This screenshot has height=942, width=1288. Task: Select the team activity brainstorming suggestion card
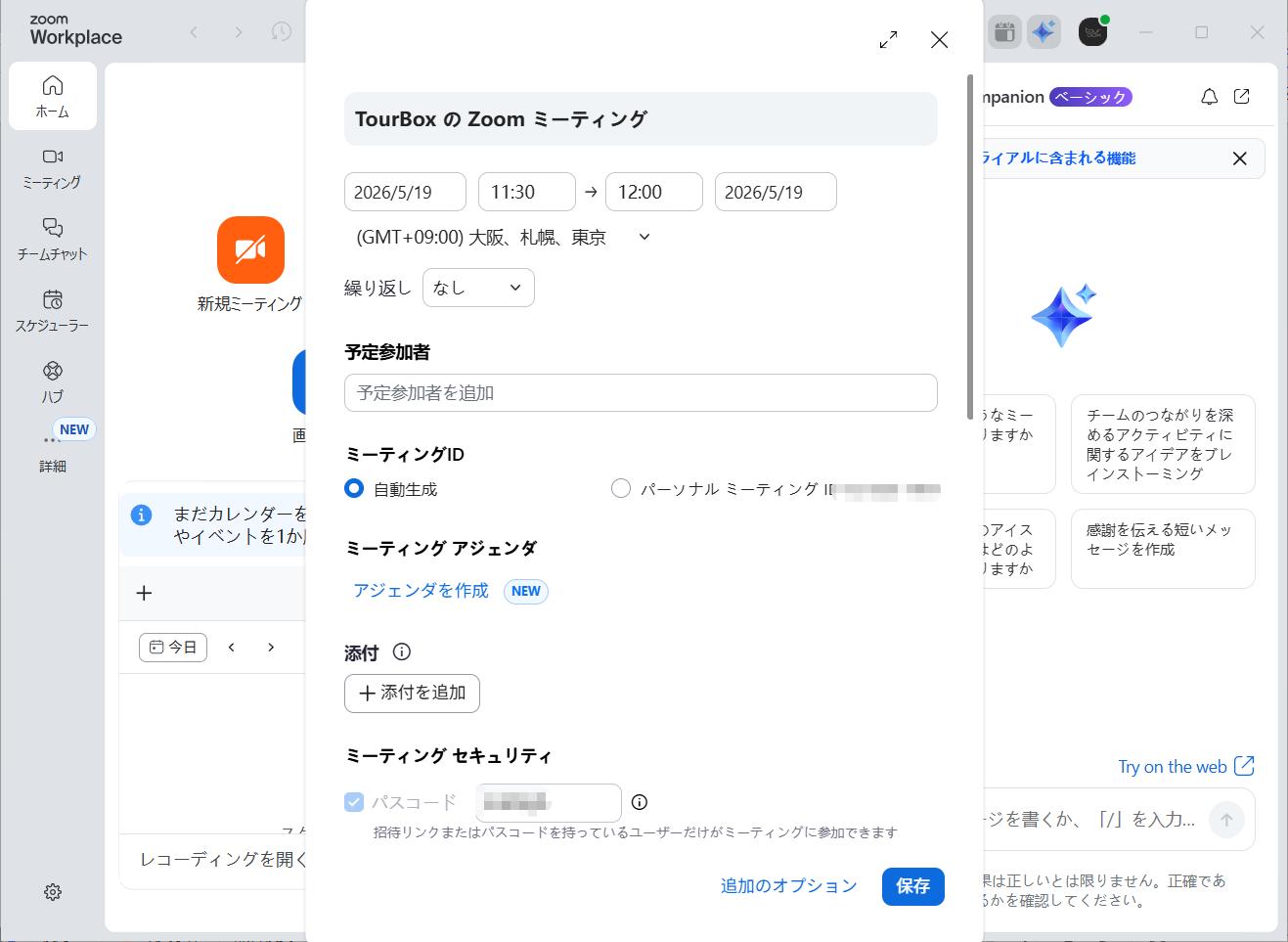[x=1163, y=444]
